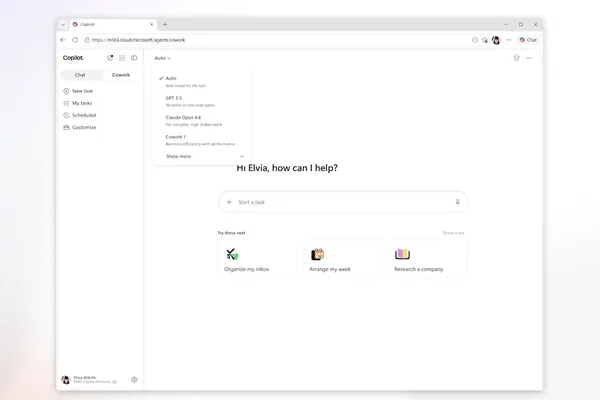Expand Show more in model list
Image resolution: width=600 pixels, height=400 pixels.
tap(204, 156)
